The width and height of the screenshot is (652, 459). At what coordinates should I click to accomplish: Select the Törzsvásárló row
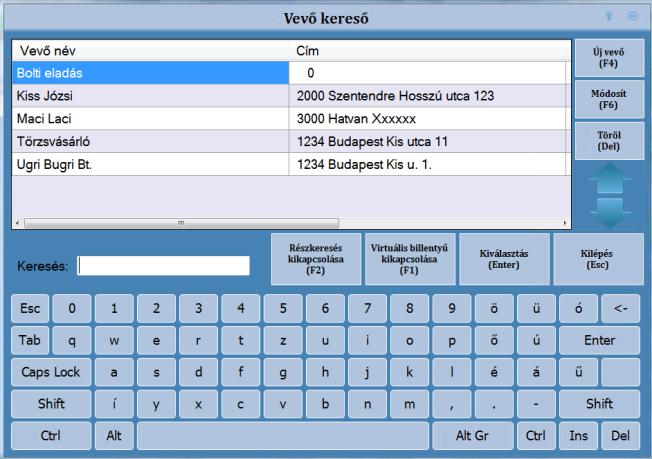coord(289,142)
